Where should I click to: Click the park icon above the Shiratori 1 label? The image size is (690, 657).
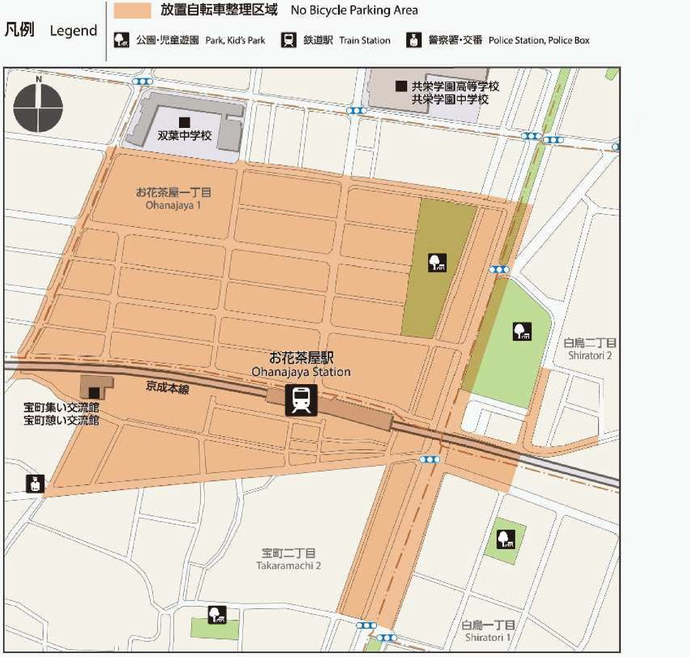click(x=505, y=540)
